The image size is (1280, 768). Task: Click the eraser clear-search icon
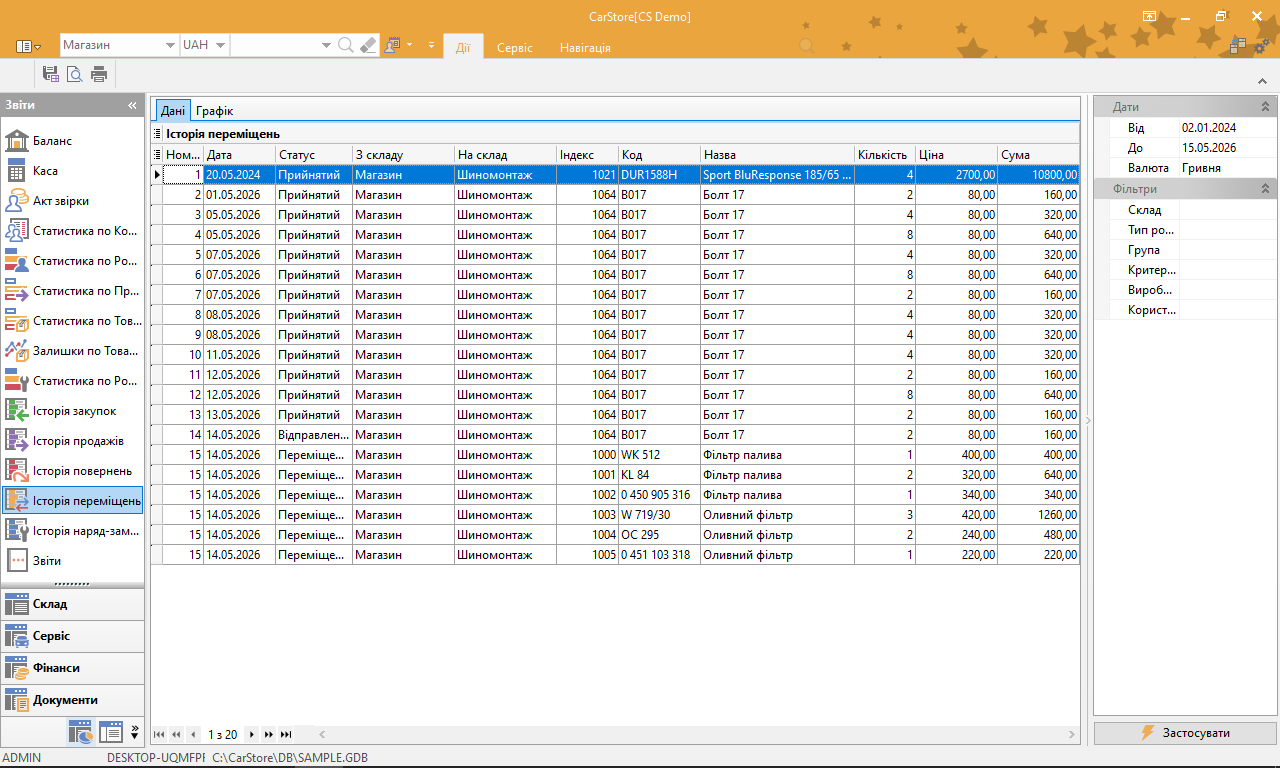click(368, 46)
